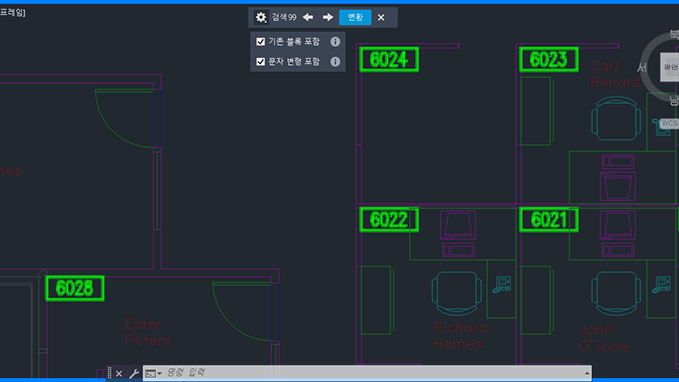Toggle the 문자 변형 포함 checkbox
The height and width of the screenshot is (382, 679).
tap(260, 62)
